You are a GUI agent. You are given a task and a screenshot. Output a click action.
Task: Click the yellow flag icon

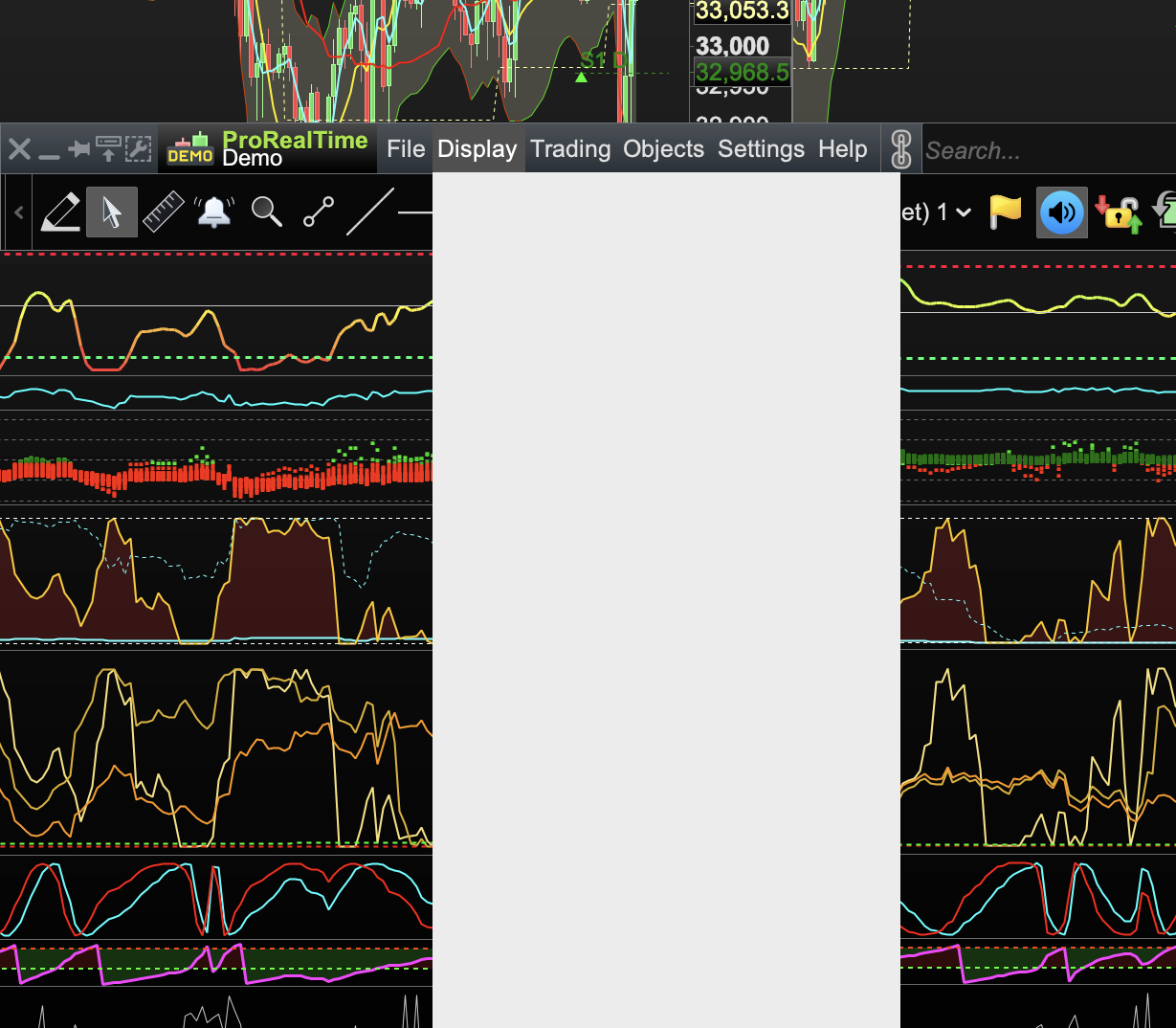click(1006, 212)
